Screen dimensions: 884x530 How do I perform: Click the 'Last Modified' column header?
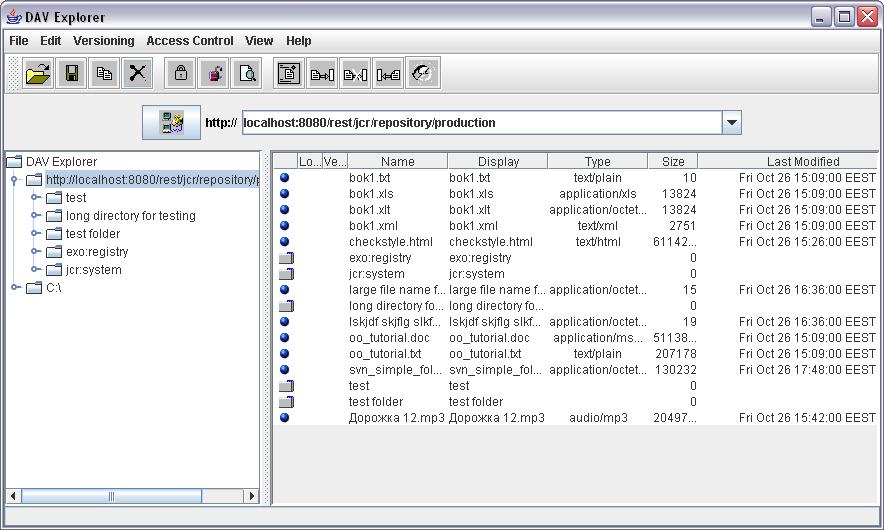pos(802,161)
